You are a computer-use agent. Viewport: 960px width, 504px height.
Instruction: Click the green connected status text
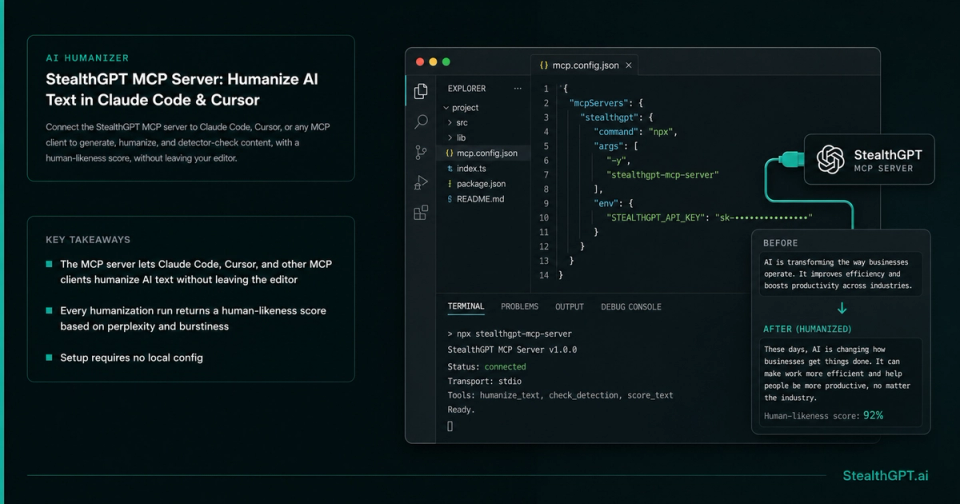coord(505,367)
